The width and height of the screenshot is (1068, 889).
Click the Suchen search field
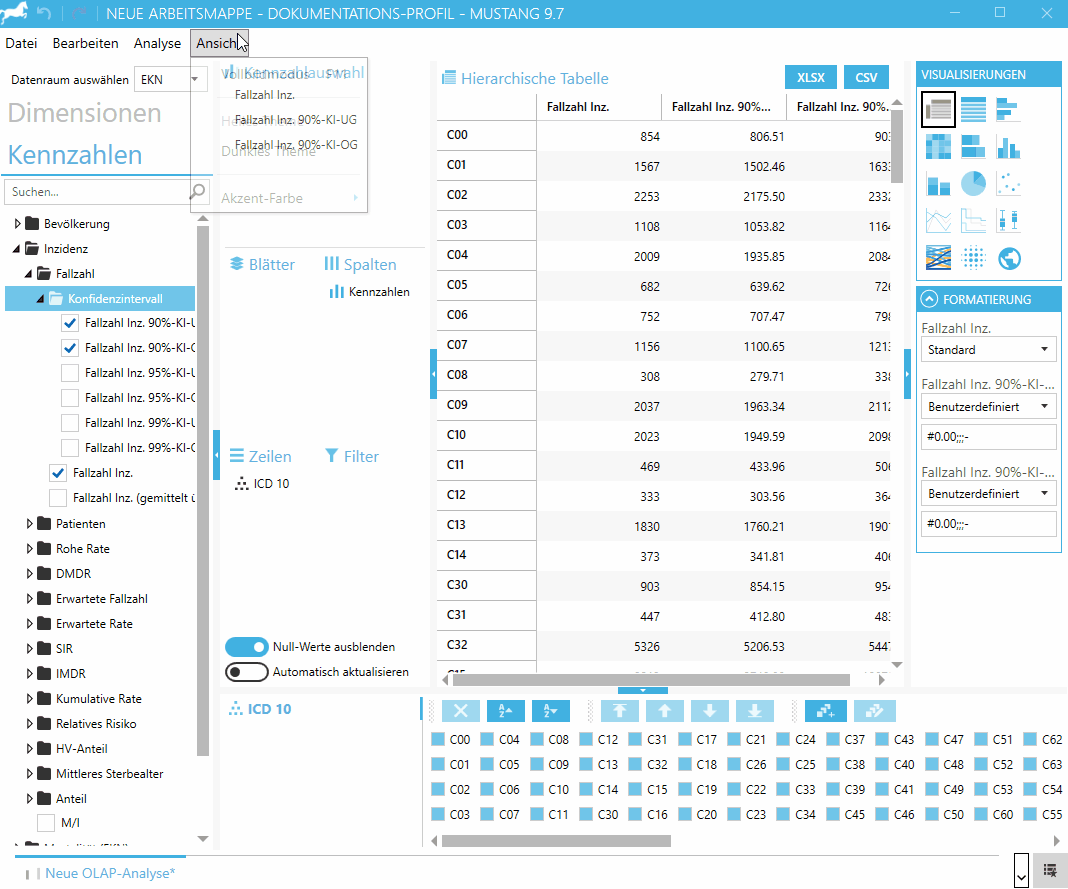tap(96, 191)
